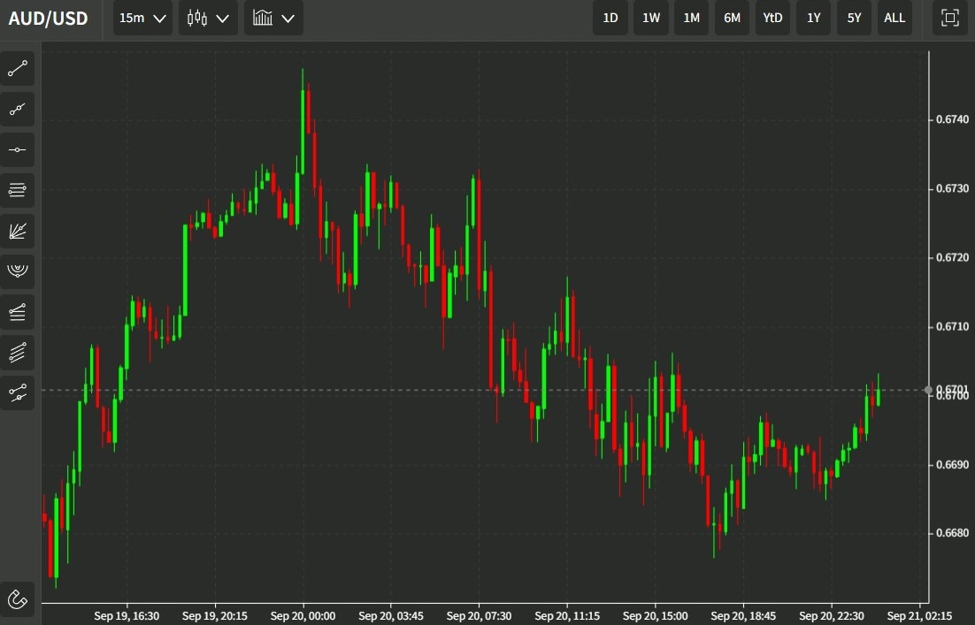
Task: Switch to the 1W range
Action: tap(650, 17)
